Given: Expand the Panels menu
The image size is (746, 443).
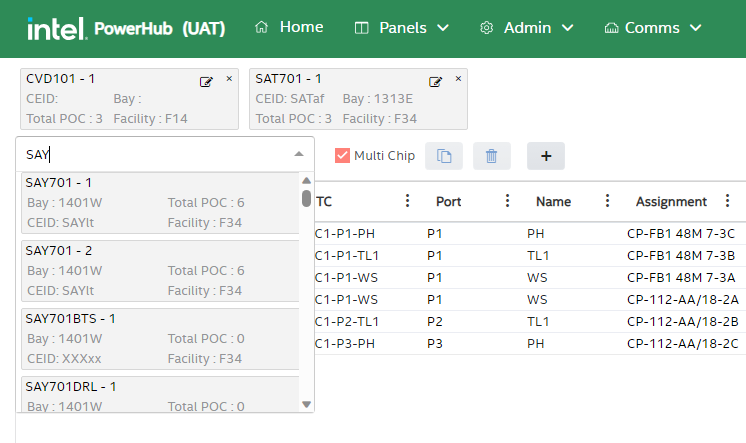Looking at the screenshot, I should coord(402,28).
